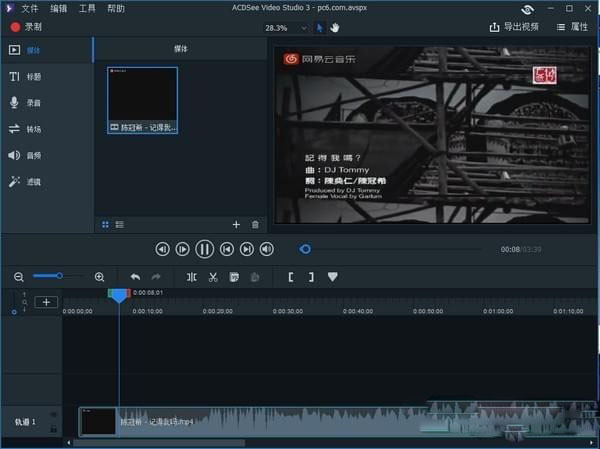Image resolution: width=600 pixels, height=449 pixels.
Task: Select the arrow pointer tool
Action: [x=320, y=28]
